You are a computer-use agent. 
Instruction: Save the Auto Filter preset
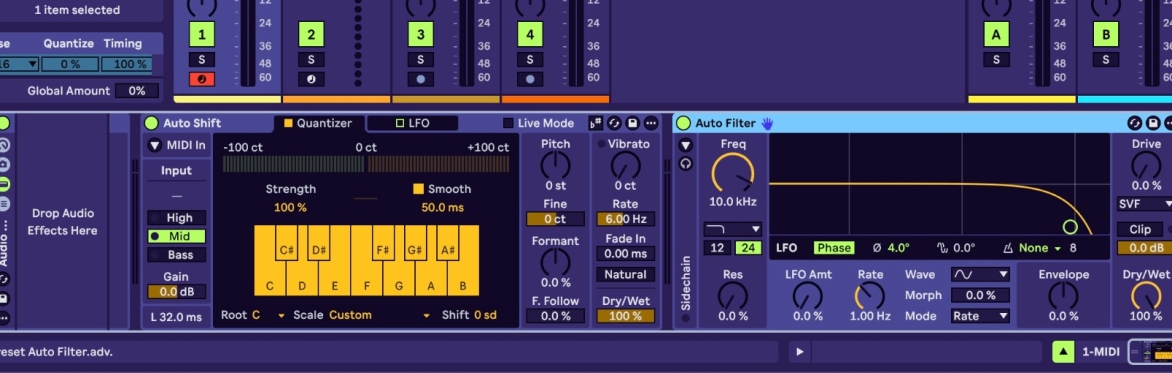(1153, 123)
